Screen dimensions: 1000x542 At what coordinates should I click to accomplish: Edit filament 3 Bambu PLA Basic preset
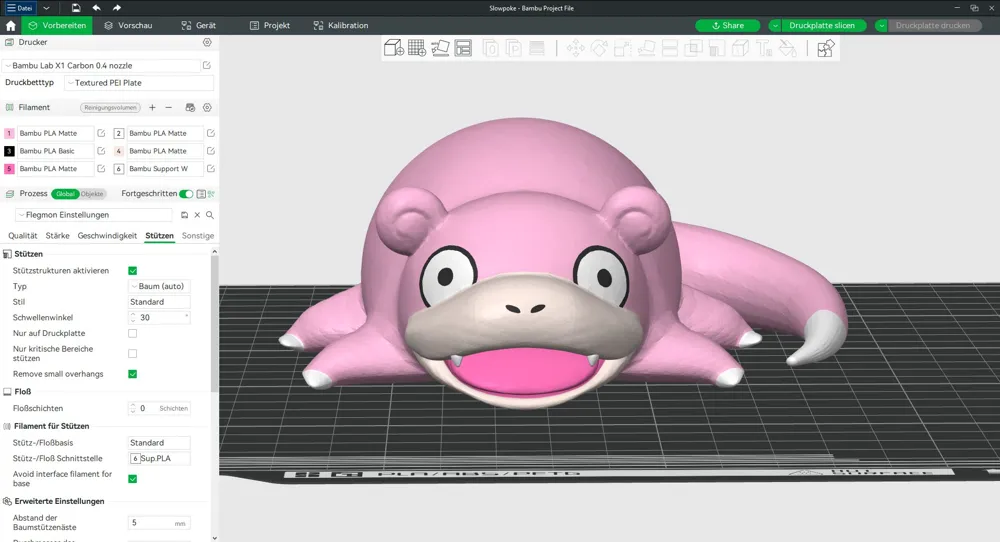(101, 151)
